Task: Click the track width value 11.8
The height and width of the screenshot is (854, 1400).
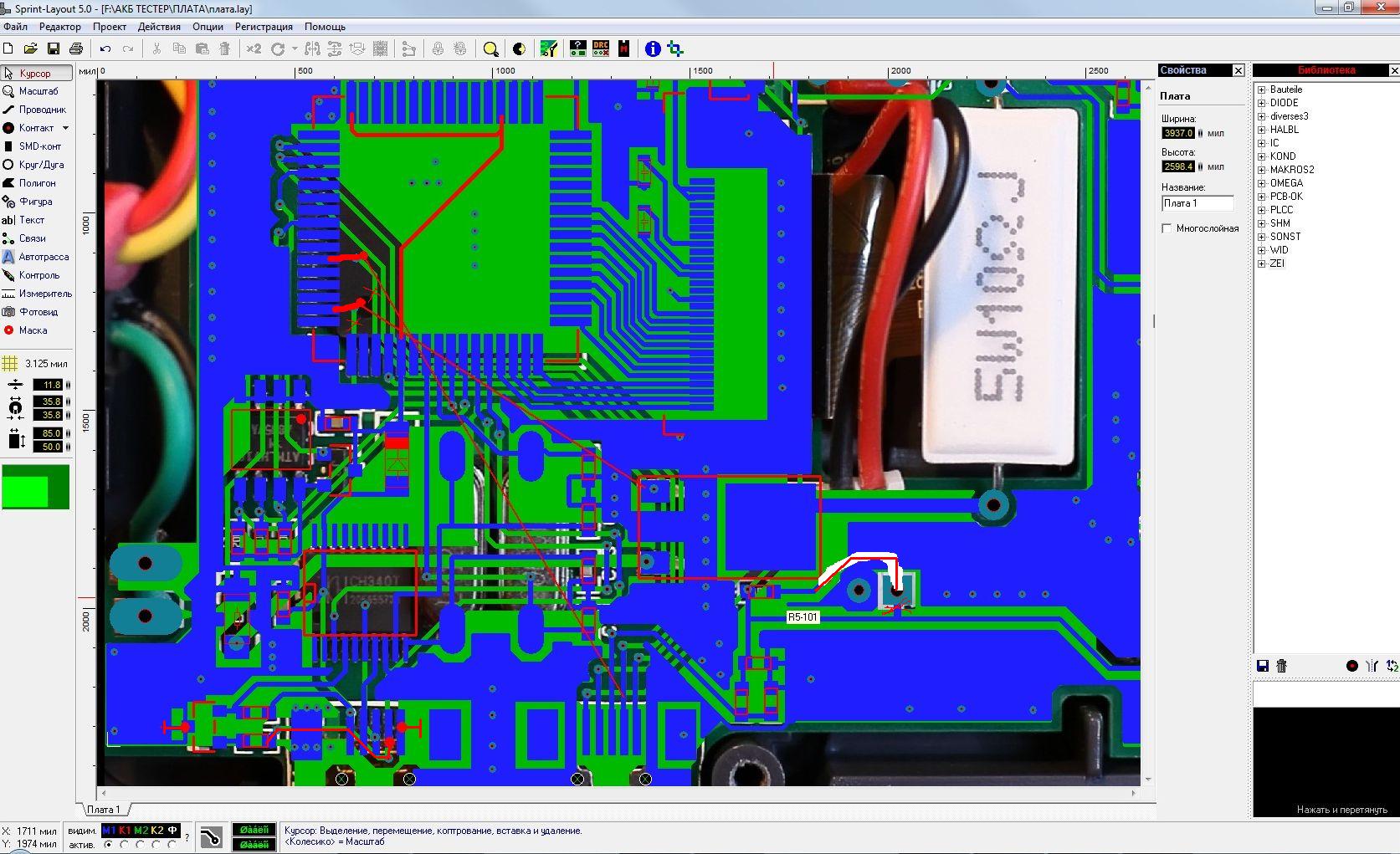Action: 49,385
